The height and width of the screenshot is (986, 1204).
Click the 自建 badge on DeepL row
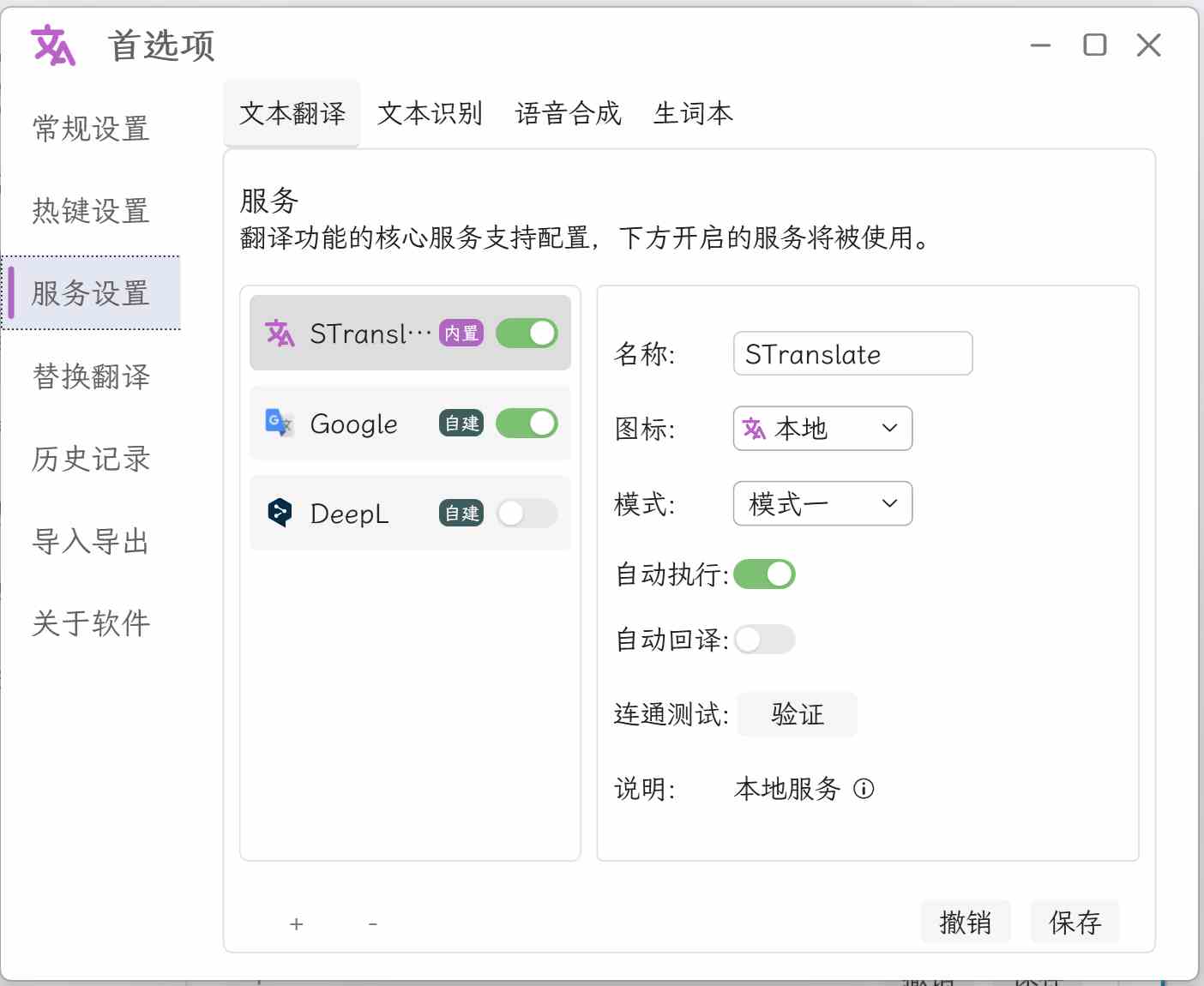point(461,514)
